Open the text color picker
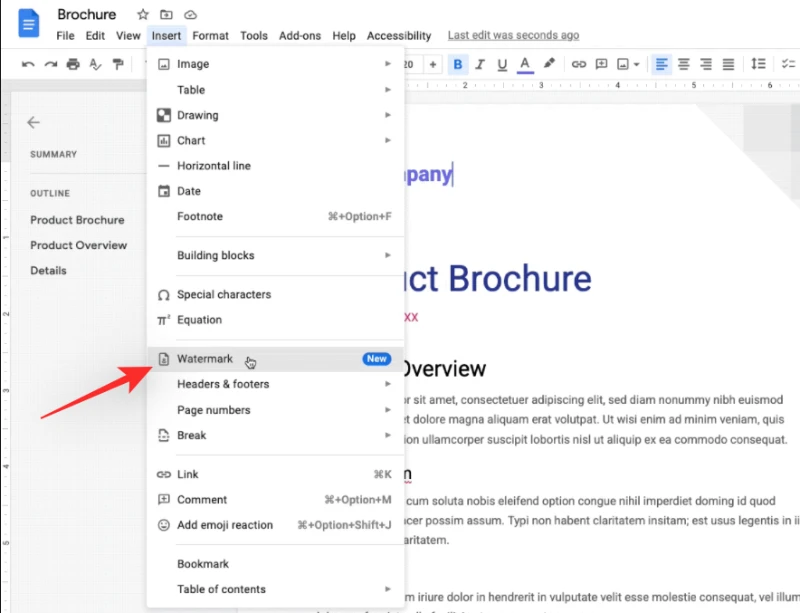Viewport: 800px width, 613px height. 525,64
